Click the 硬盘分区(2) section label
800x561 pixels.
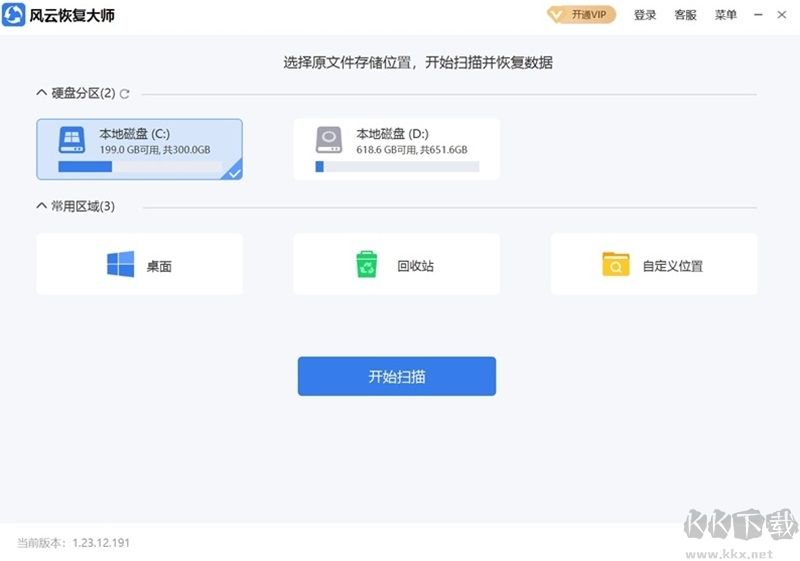[83, 93]
